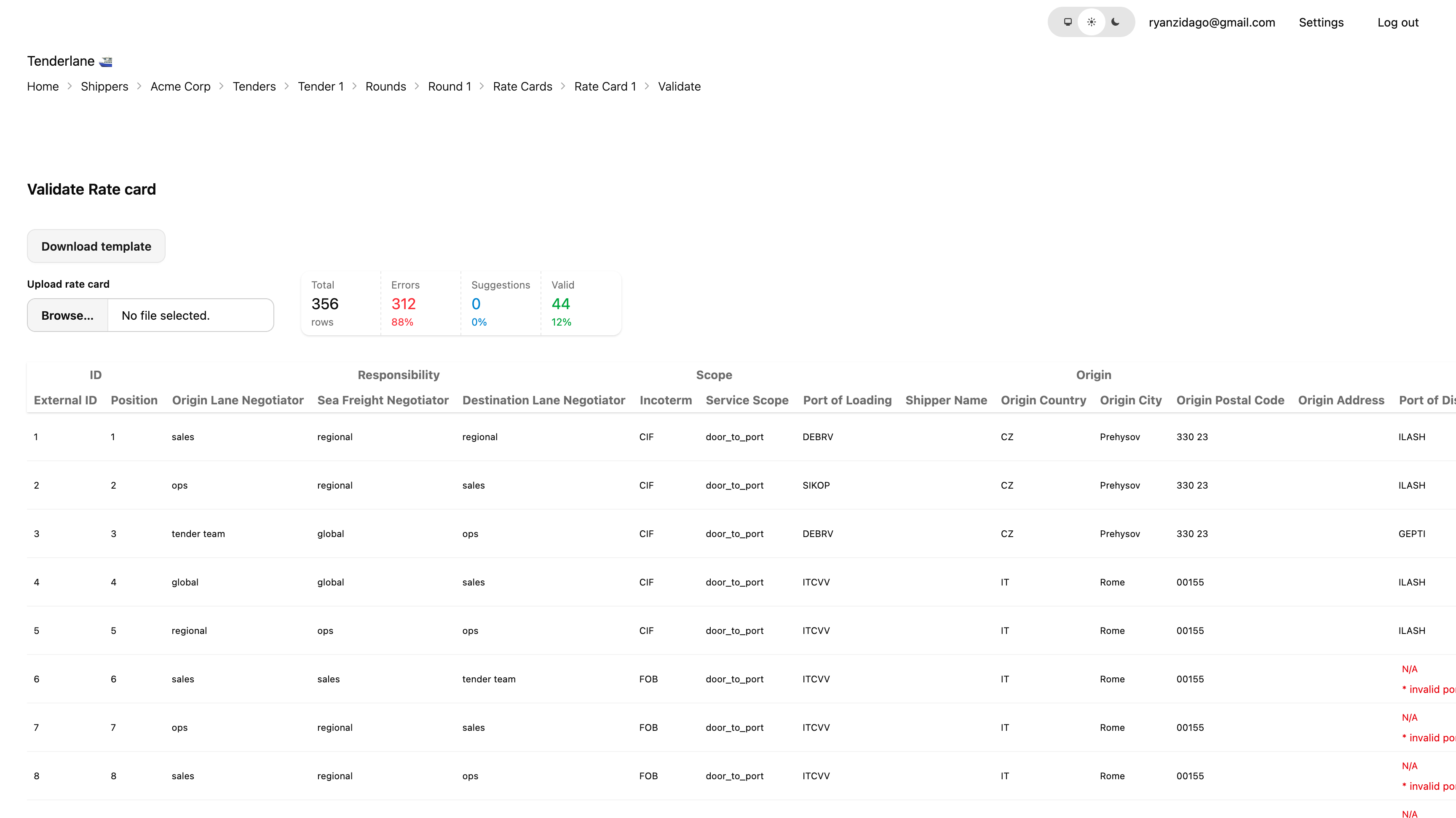Switch to system theme using monitor icon
1456x818 pixels.
click(x=1068, y=22)
